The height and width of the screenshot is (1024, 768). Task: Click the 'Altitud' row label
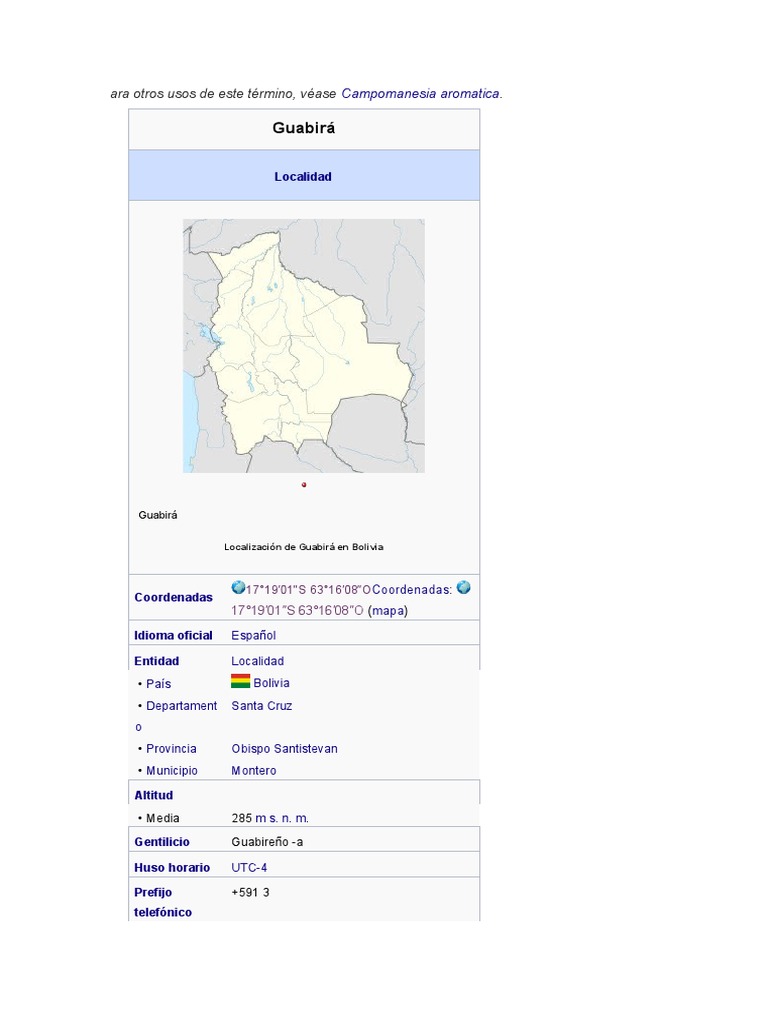click(154, 795)
